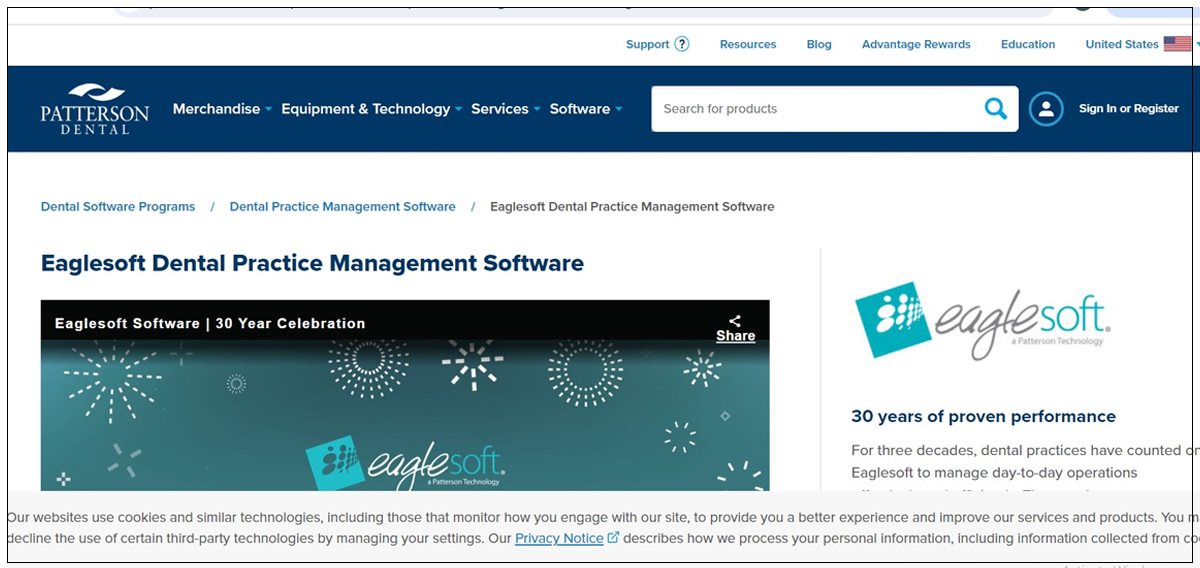Expand the Equipment & Technology menu
The height and width of the screenshot is (568, 1200).
[x=371, y=109]
